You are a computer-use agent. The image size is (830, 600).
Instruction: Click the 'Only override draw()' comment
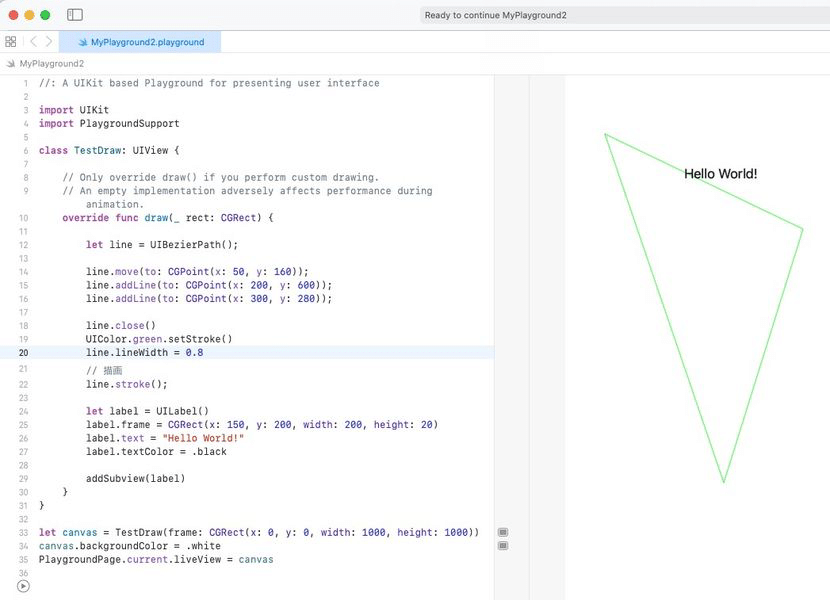point(220,177)
